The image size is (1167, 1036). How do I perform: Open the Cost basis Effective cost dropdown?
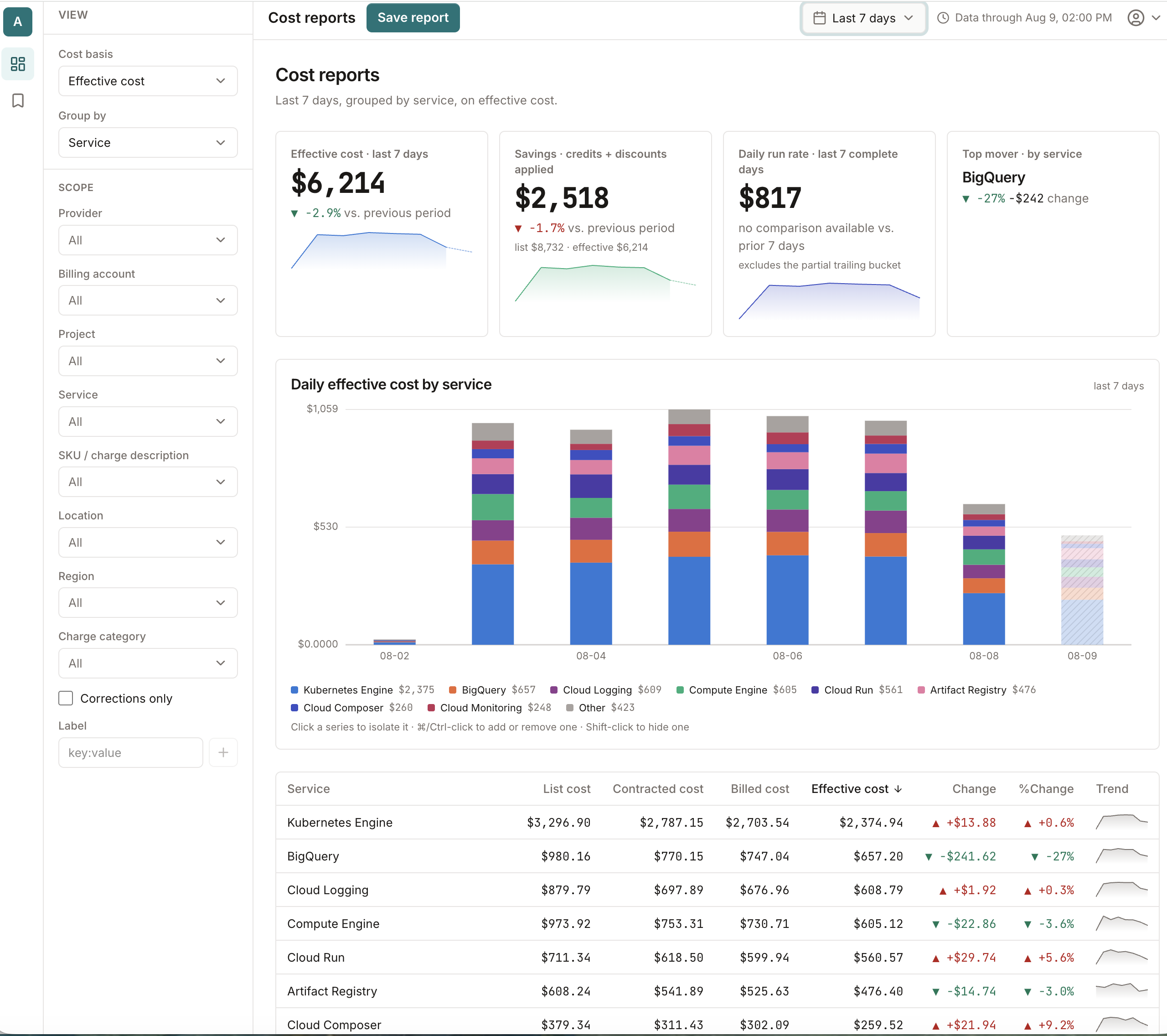[x=148, y=81]
